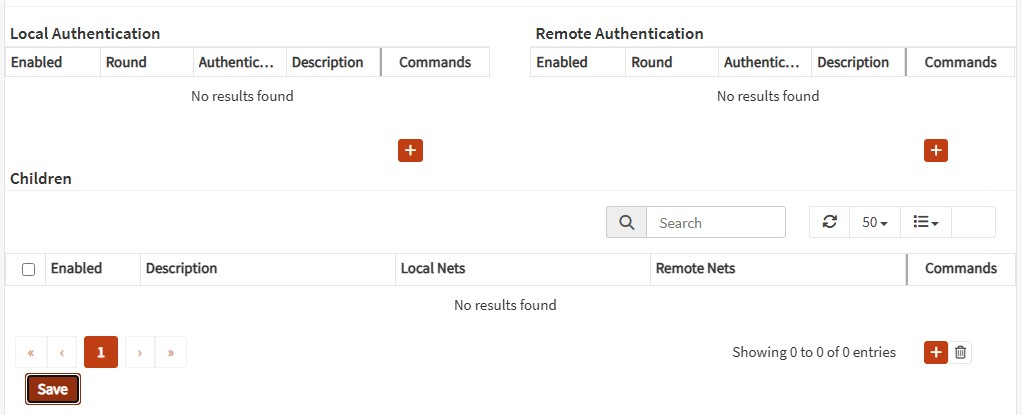
Task: Go to previous page of results
Action: coord(62,352)
